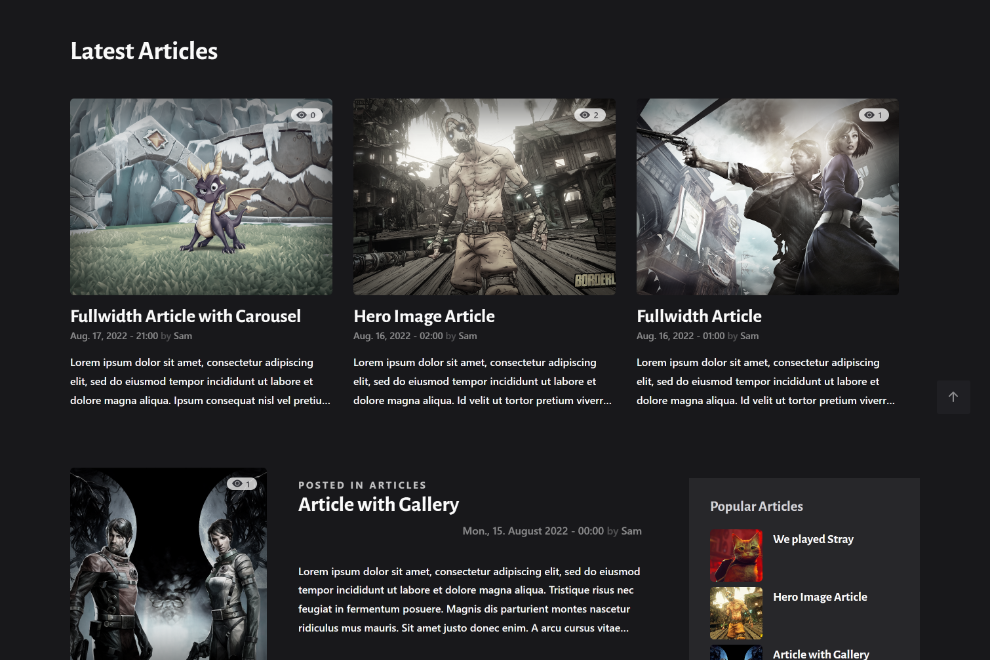Click the date Aug. 16, 2022 - 02:00
990x660 pixels.
(x=398, y=336)
